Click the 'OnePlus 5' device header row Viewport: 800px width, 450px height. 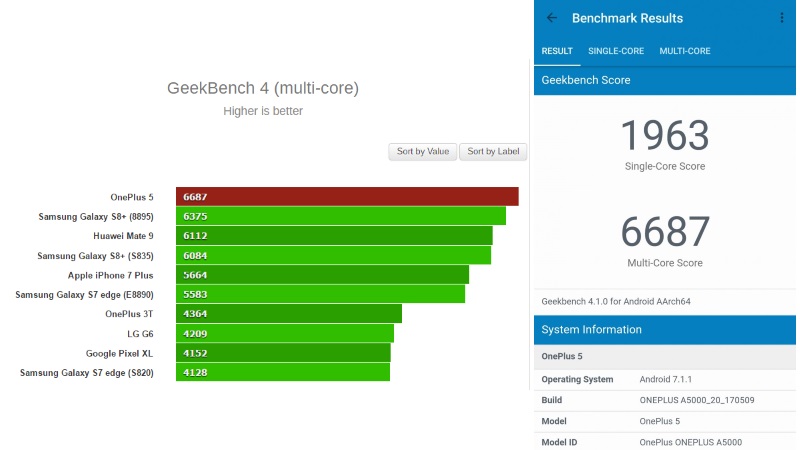coord(665,356)
